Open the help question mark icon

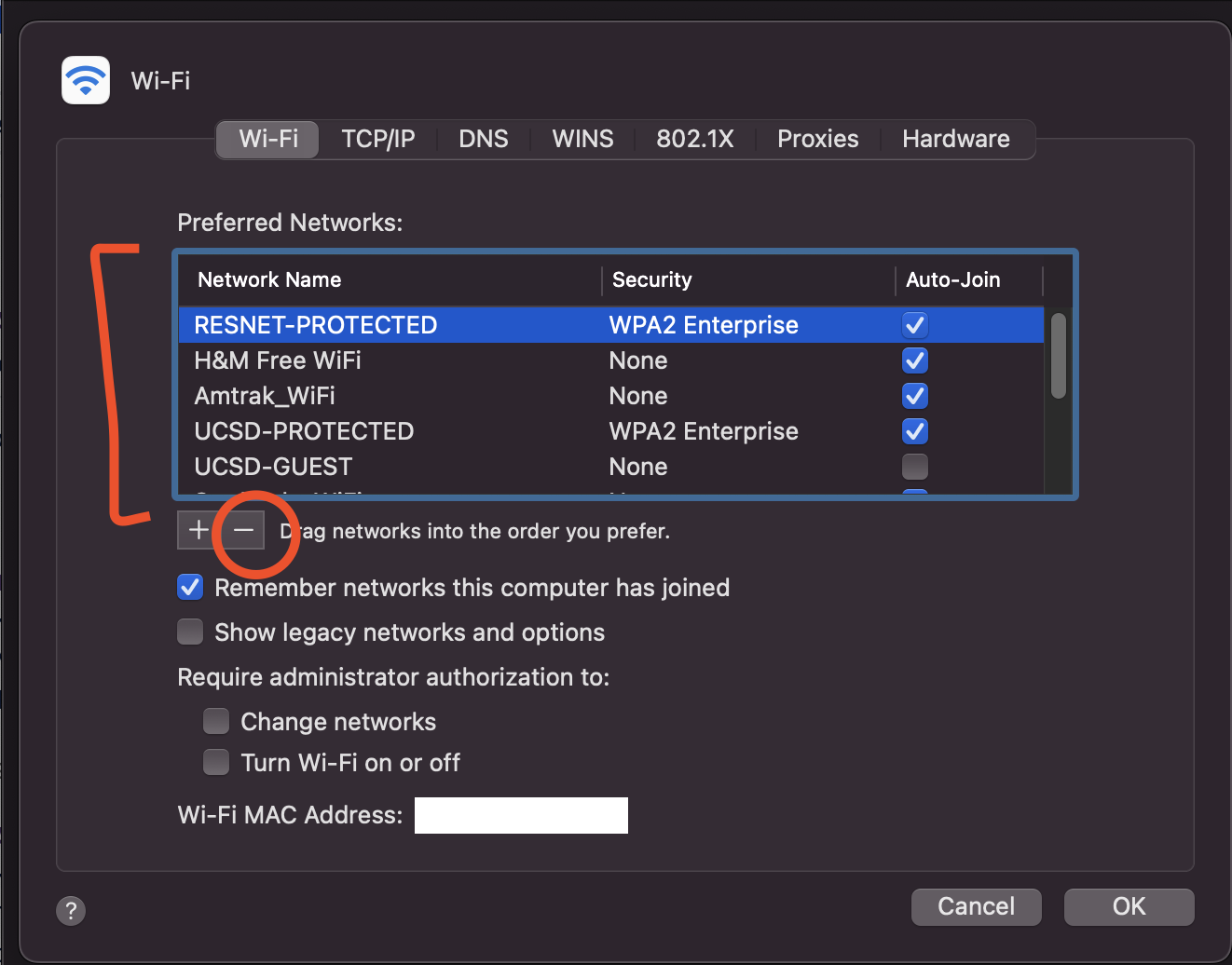coord(71,910)
